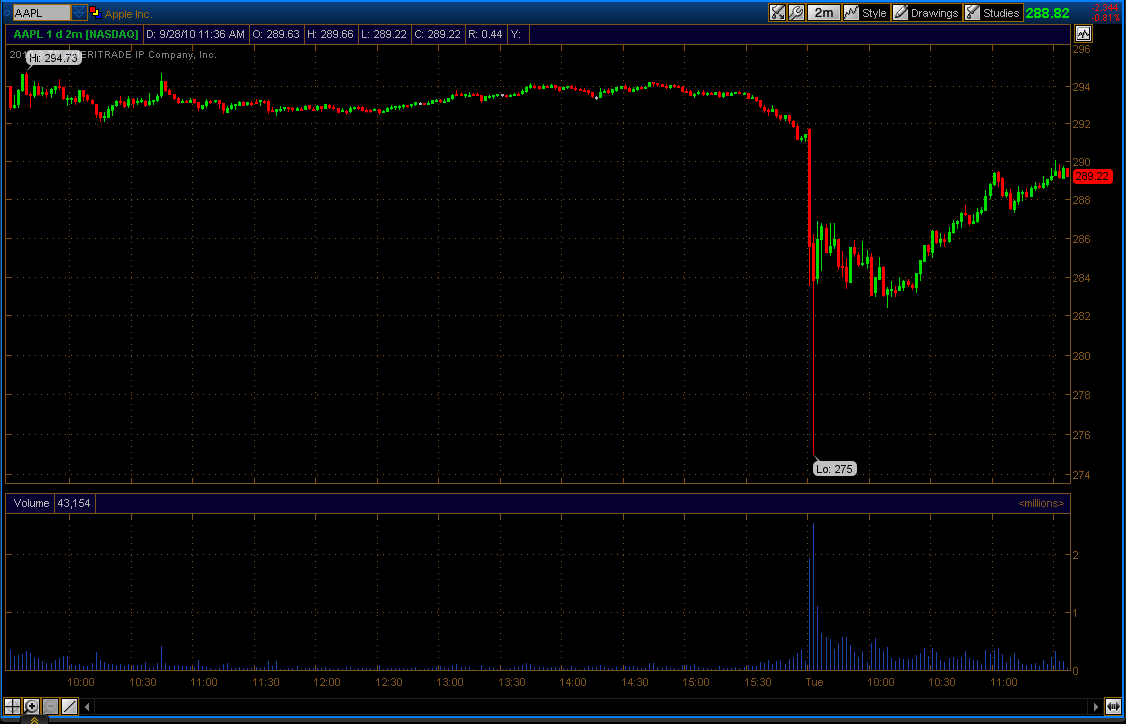
Task: Click the percent change -0.81% value
Action: coord(1105,17)
